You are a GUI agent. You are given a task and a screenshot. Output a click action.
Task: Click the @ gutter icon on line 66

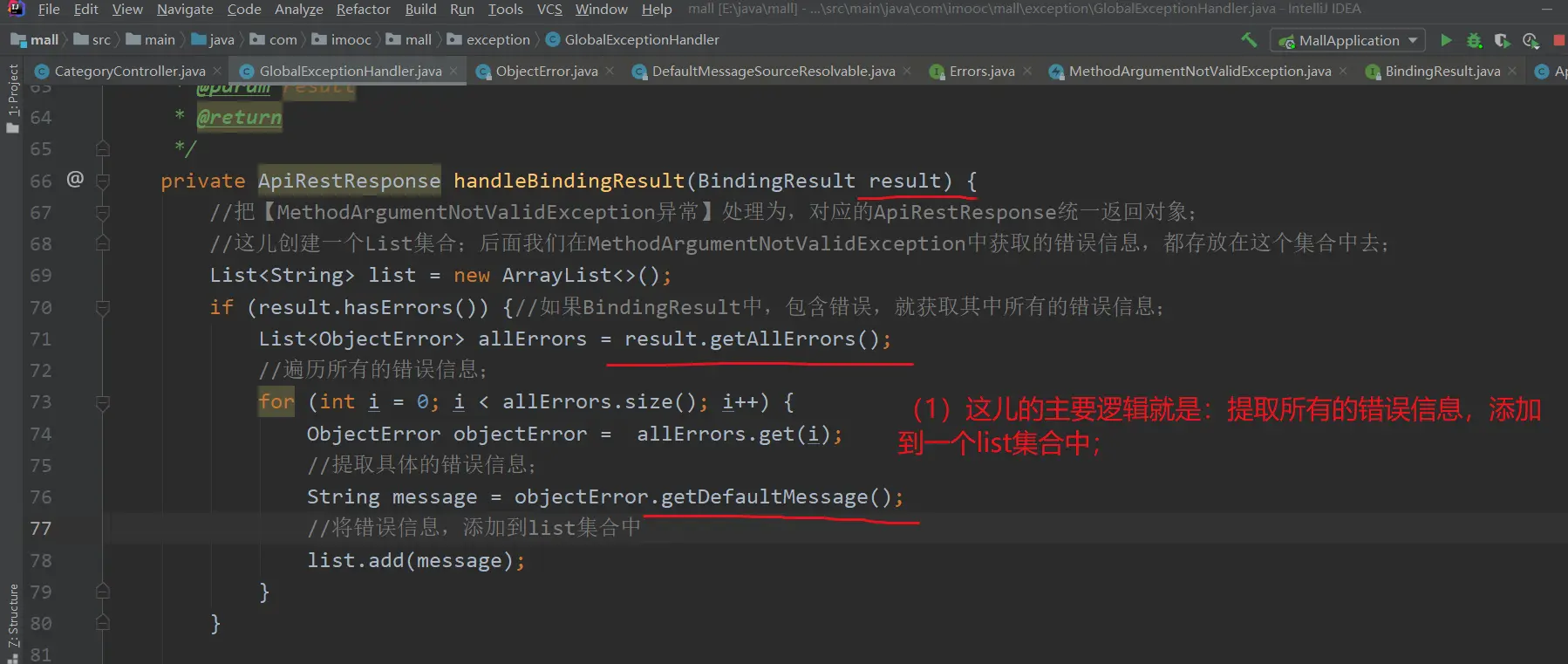pyautogui.click(x=75, y=180)
